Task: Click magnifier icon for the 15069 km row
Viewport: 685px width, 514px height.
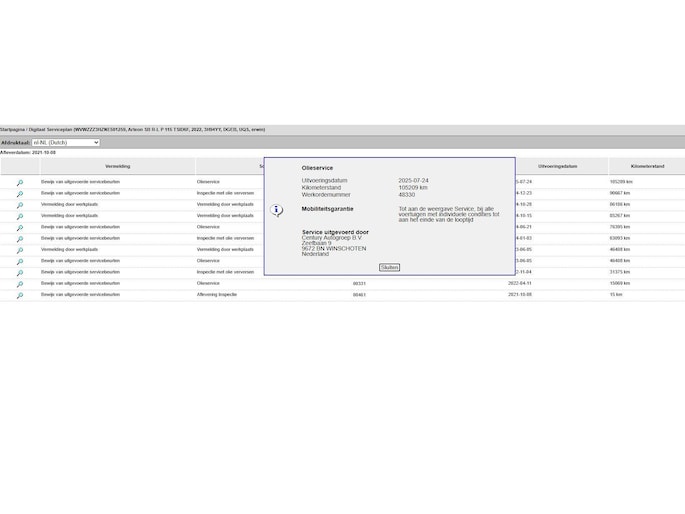Action: (x=19, y=284)
